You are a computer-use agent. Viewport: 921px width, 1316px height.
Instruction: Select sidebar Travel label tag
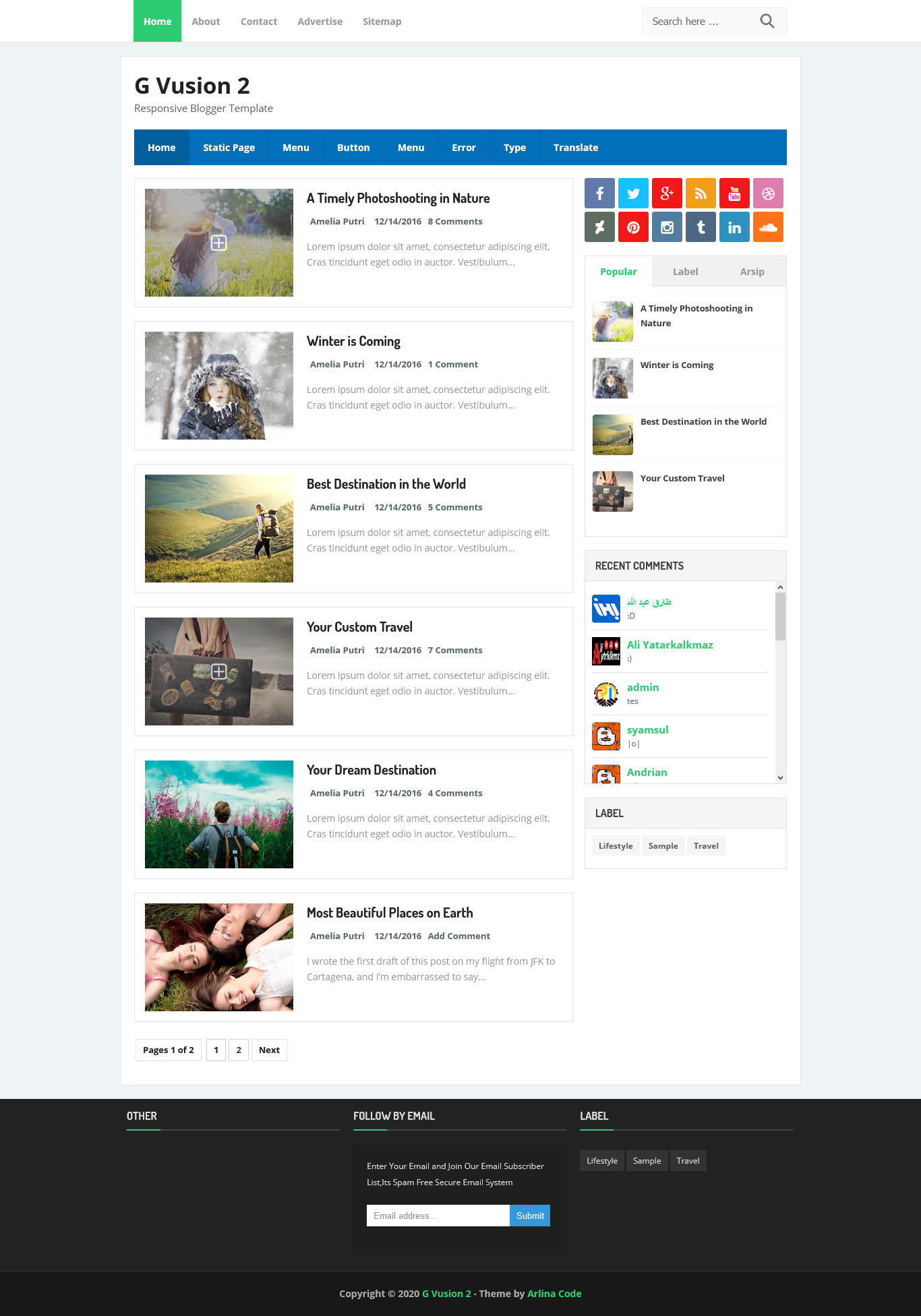[706, 845]
